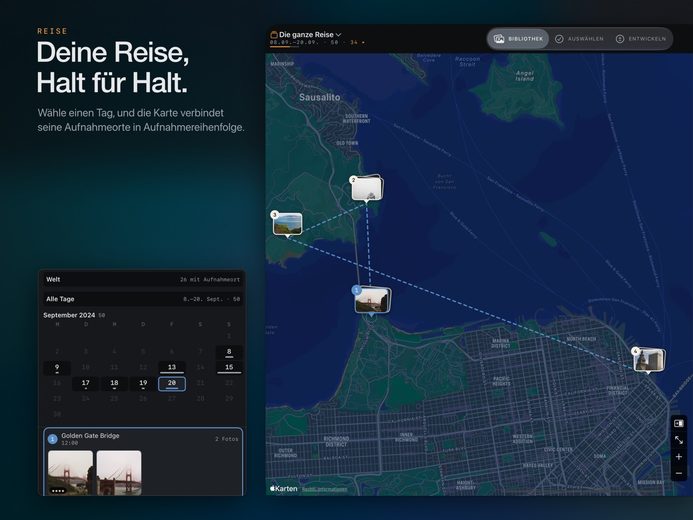The width and height of the screenshot is (693, 520).
Task: Click the Apple Karten logo on map
Action: point(283,489)
